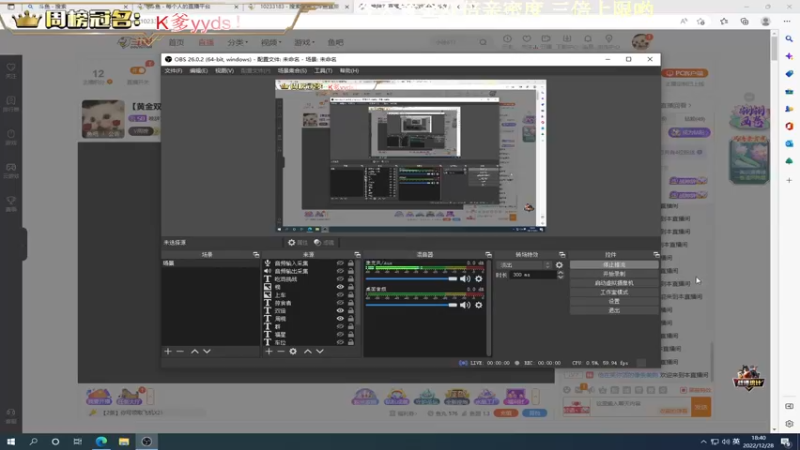Lock the 音频输入采集 source
Screen dimensions: 800x450
(x=351, y=263)
